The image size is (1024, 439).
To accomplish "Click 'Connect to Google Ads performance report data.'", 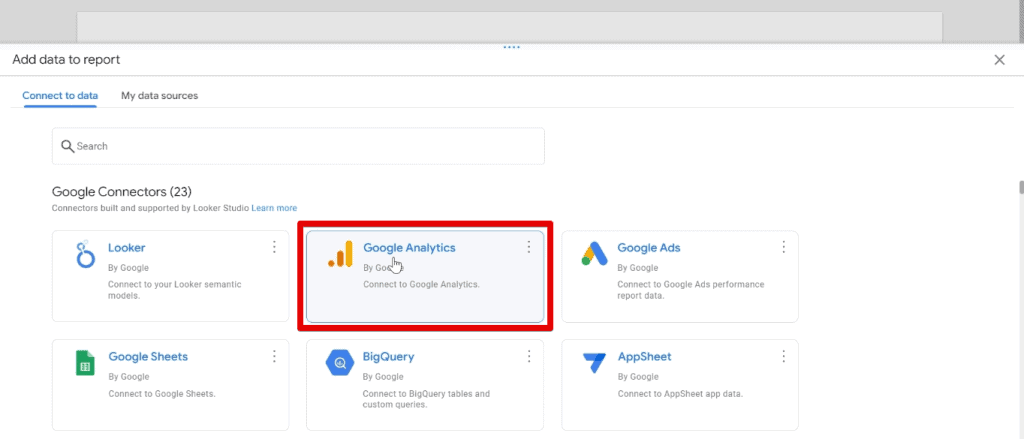I will click(691, 290).
